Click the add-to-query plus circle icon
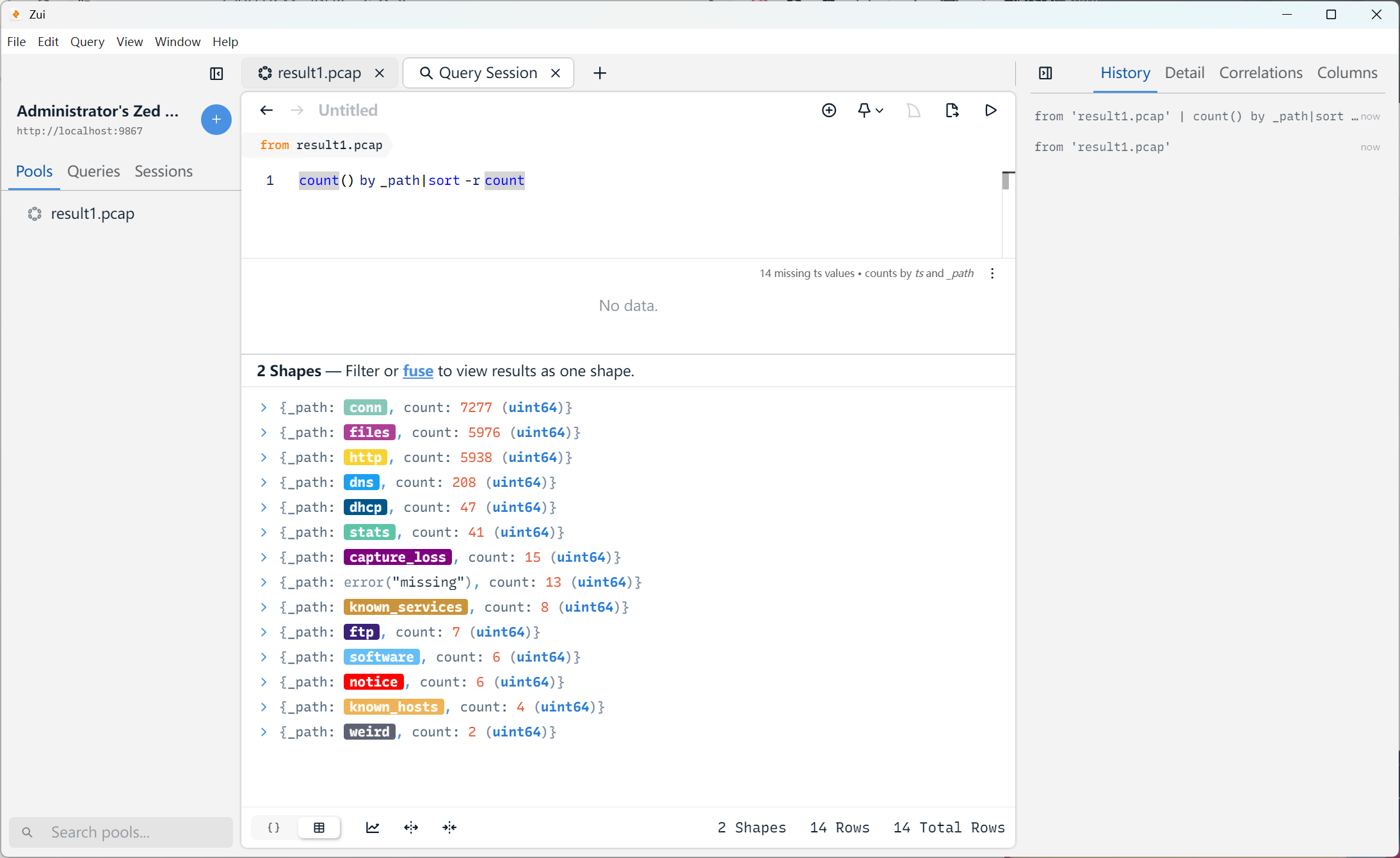1400x858 pixels. pos(829,111)
